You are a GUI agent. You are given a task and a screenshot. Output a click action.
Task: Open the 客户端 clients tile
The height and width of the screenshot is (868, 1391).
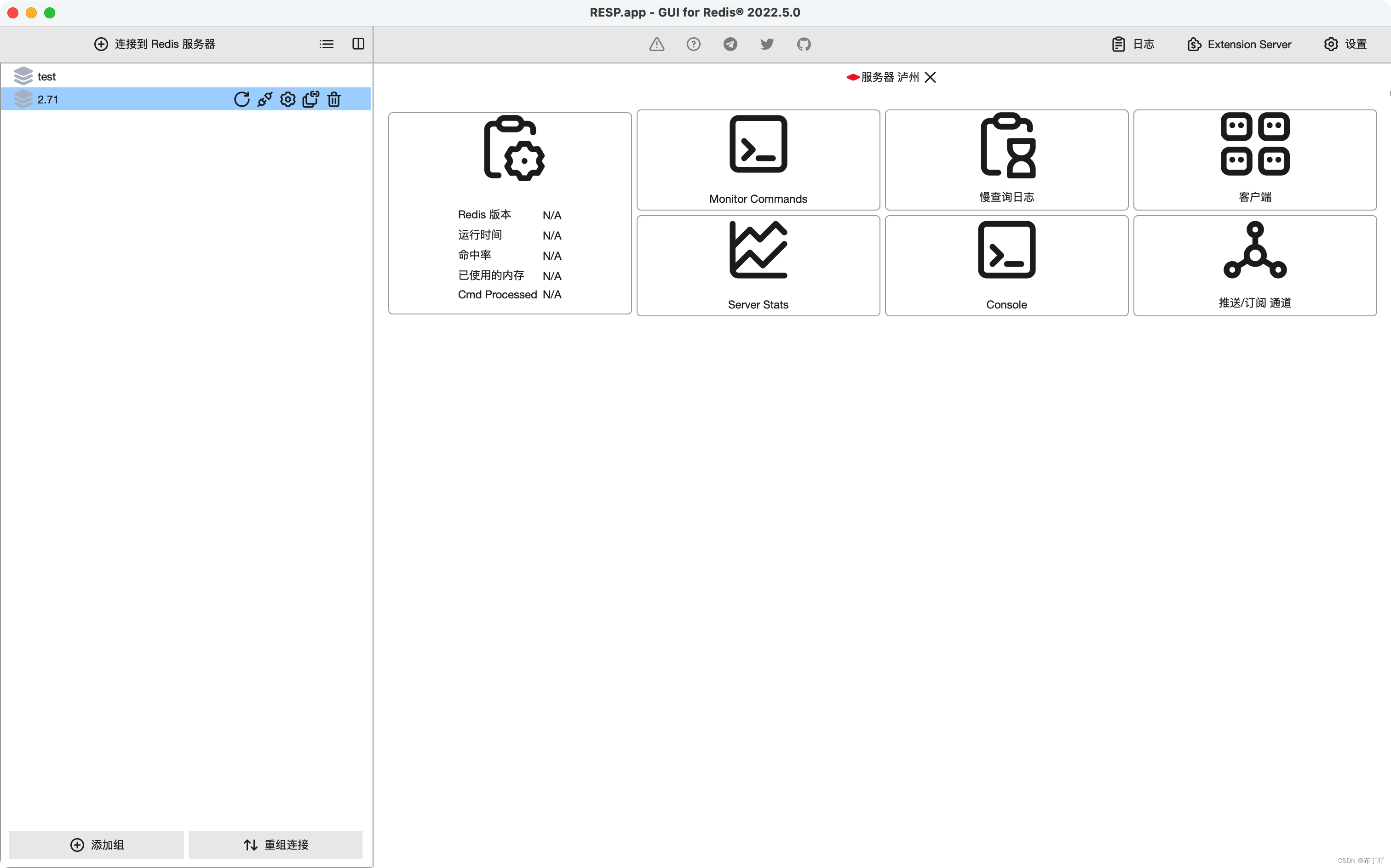coord(1255,160)
